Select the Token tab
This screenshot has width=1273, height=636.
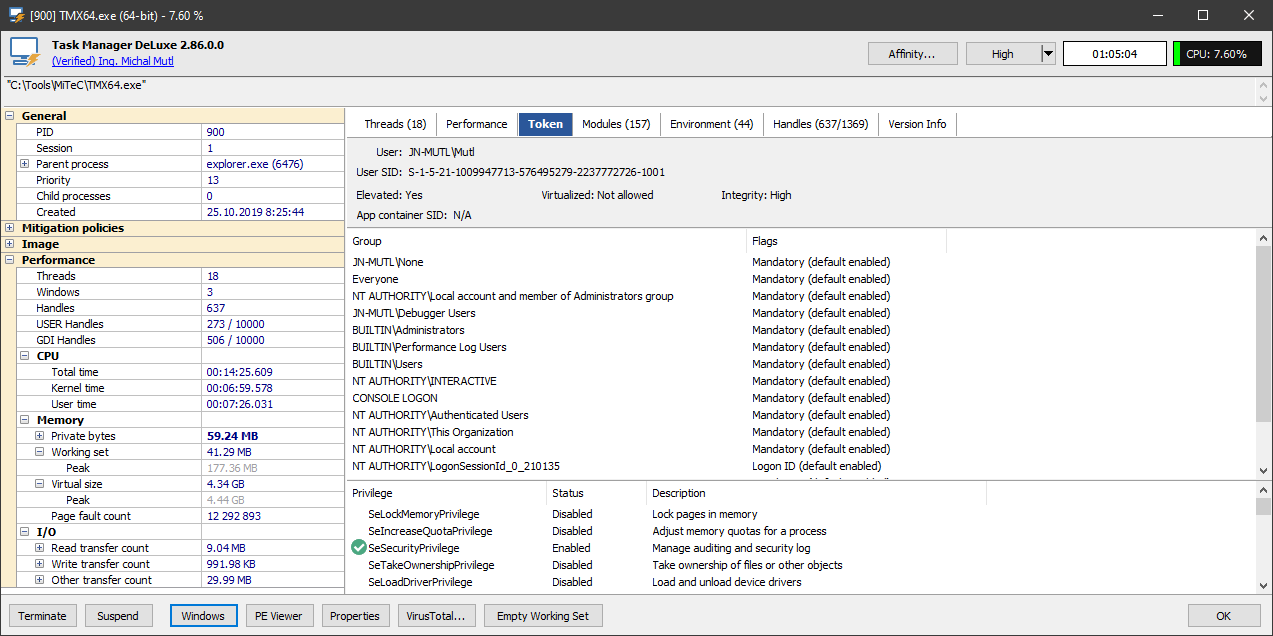point(546,124)
